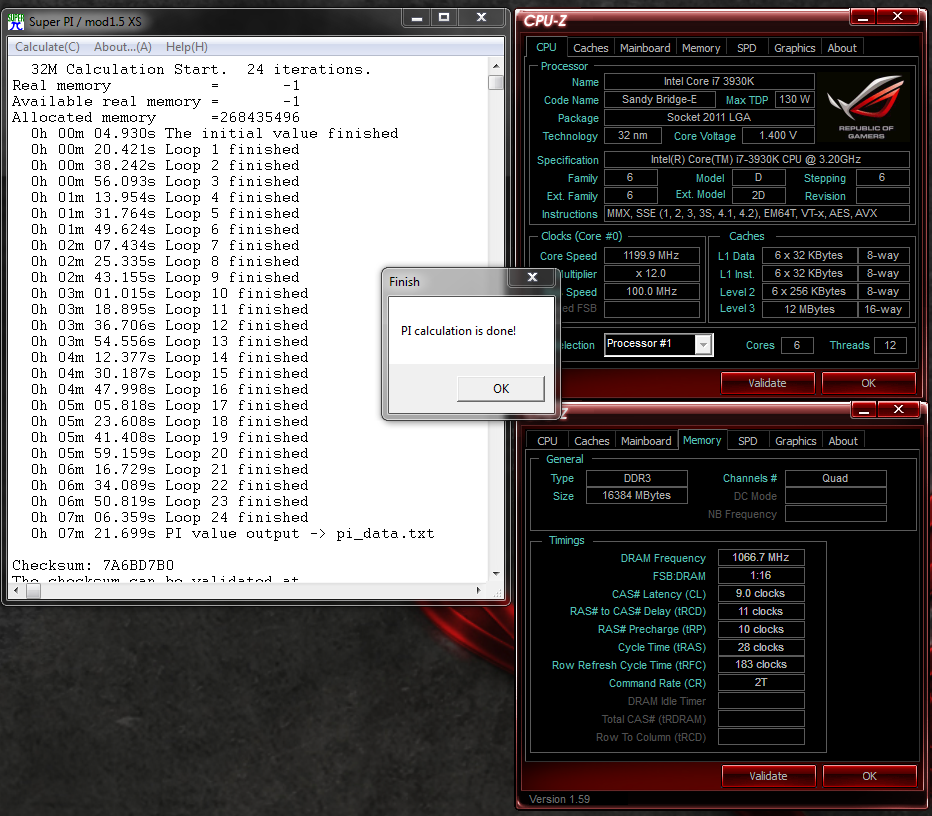This screenshot has width=932, height=816.
Task: Click the Super PI vertical scroll thumb
Action: (496, 83)
